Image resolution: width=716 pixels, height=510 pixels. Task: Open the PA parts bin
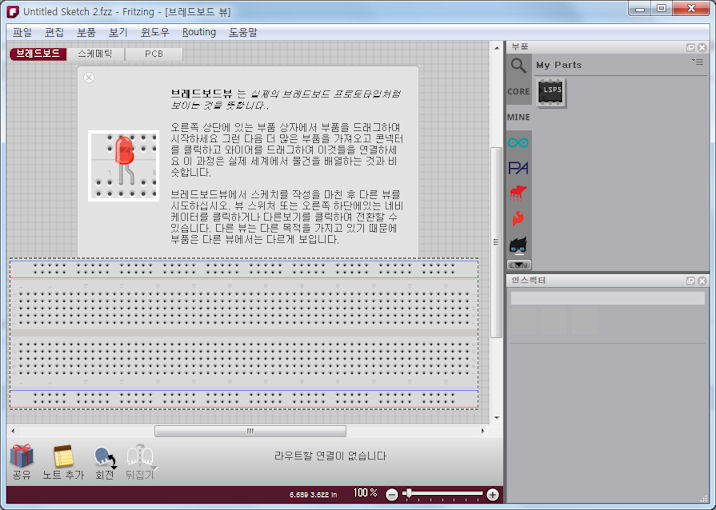[518, 168]
